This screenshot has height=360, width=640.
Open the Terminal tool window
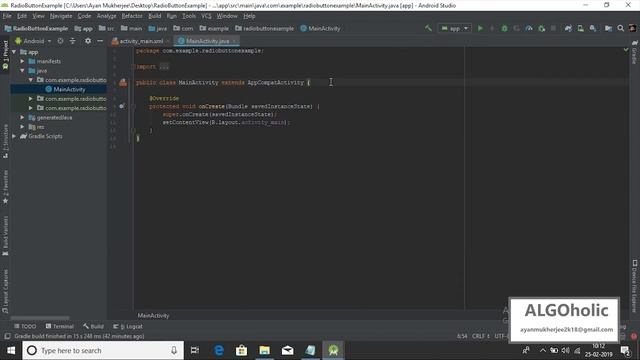coord(60,326)
